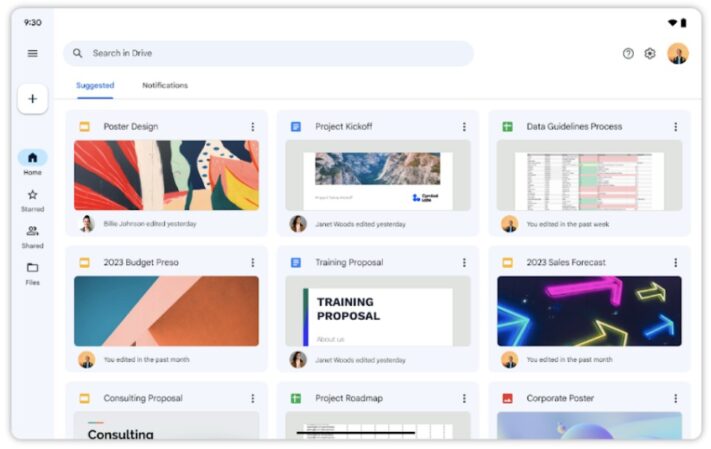
Task: Open the Data Guidelines Process thumbnail
Action: 589,175
